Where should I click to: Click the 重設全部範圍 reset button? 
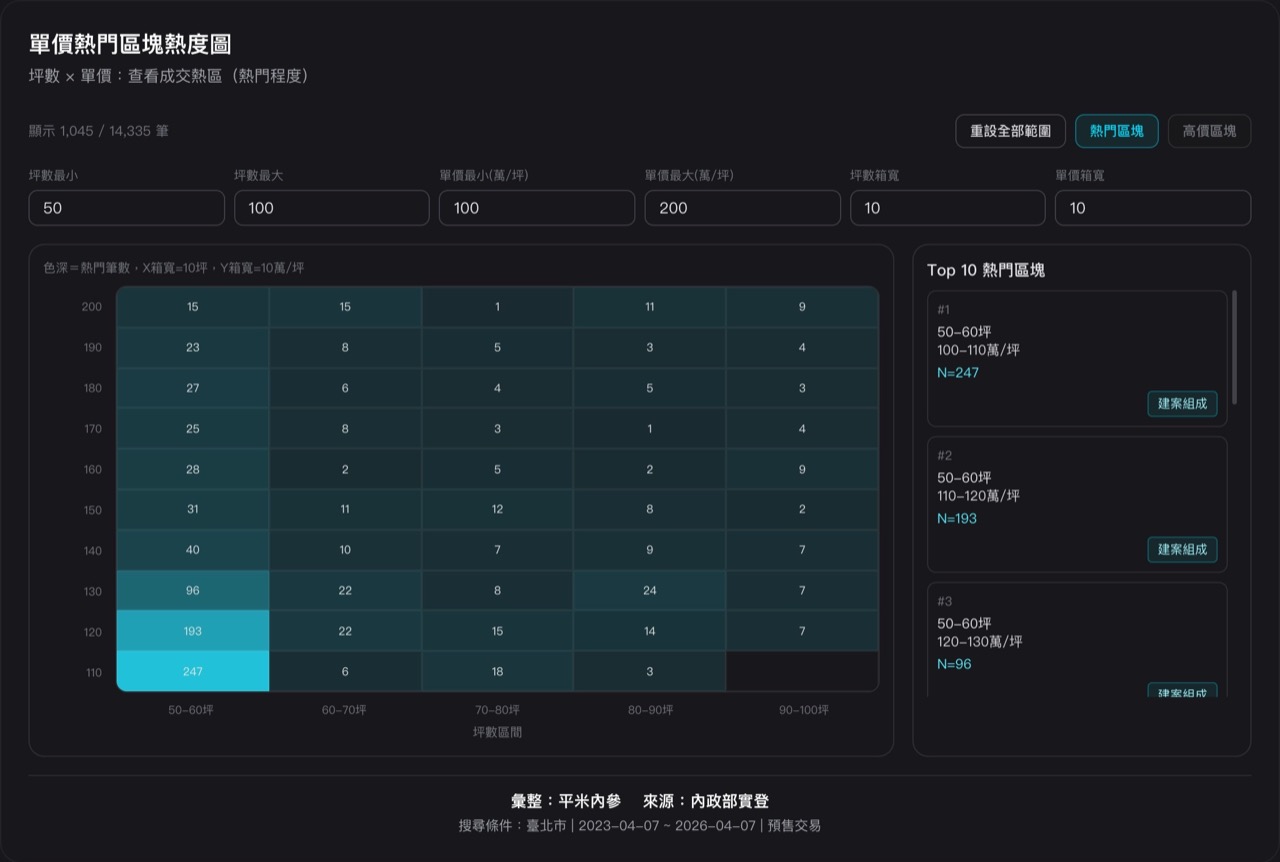pos(1010,131)
